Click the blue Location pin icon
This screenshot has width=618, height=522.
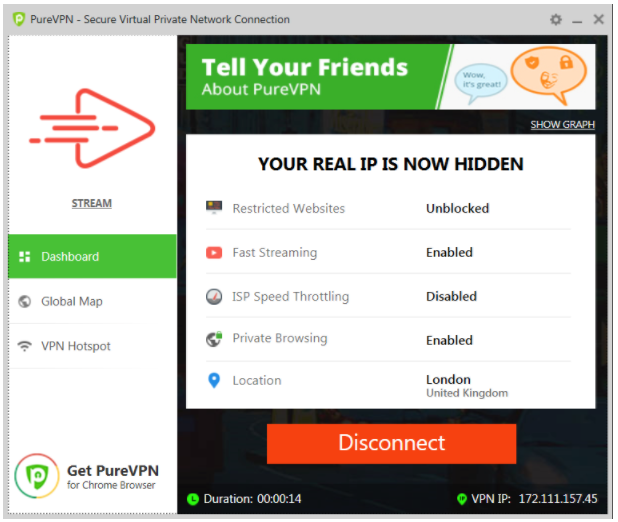click(x=214, y=380)
